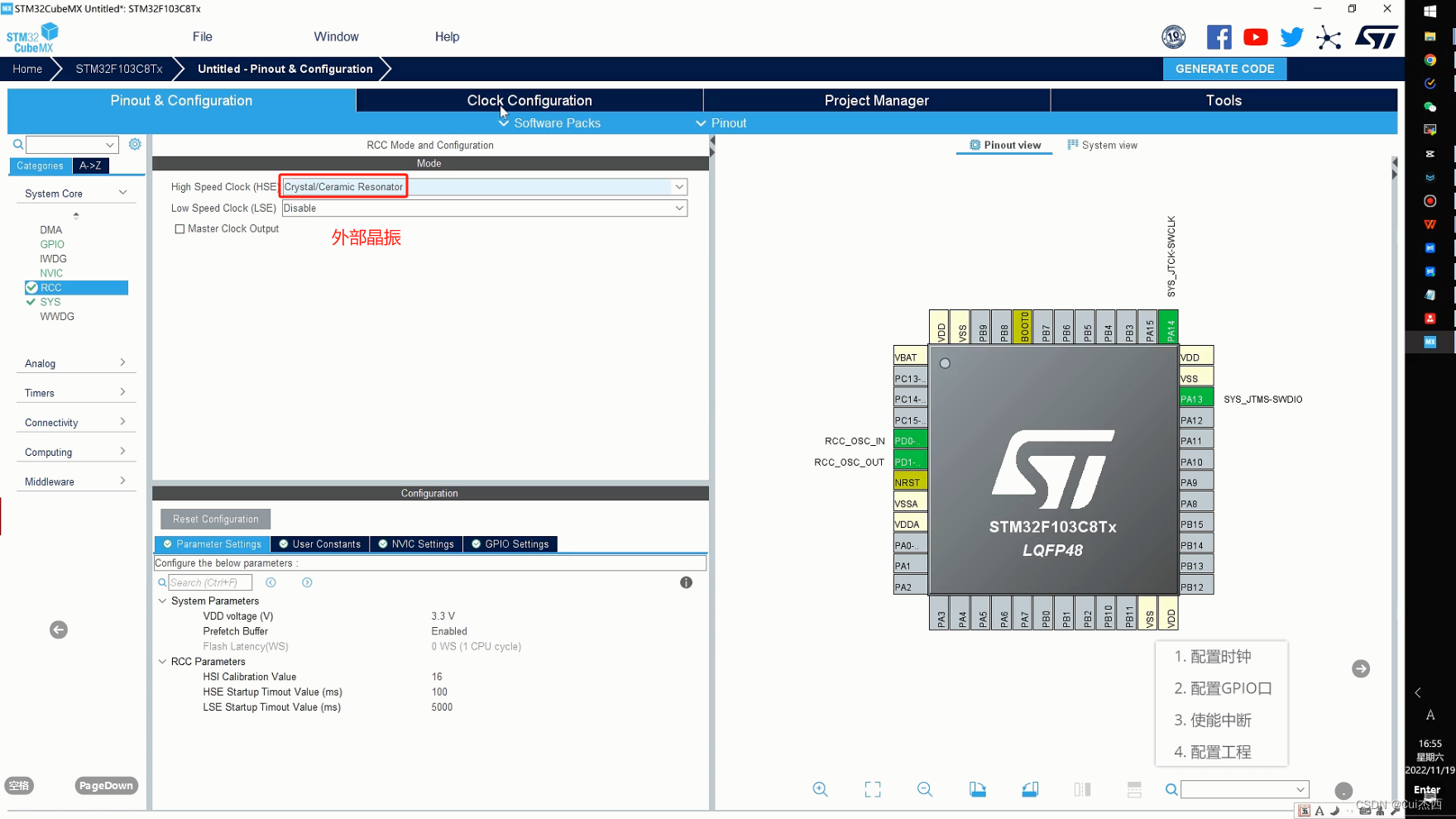
Task: Go to previous search result arrow
Action: (271, 582)
